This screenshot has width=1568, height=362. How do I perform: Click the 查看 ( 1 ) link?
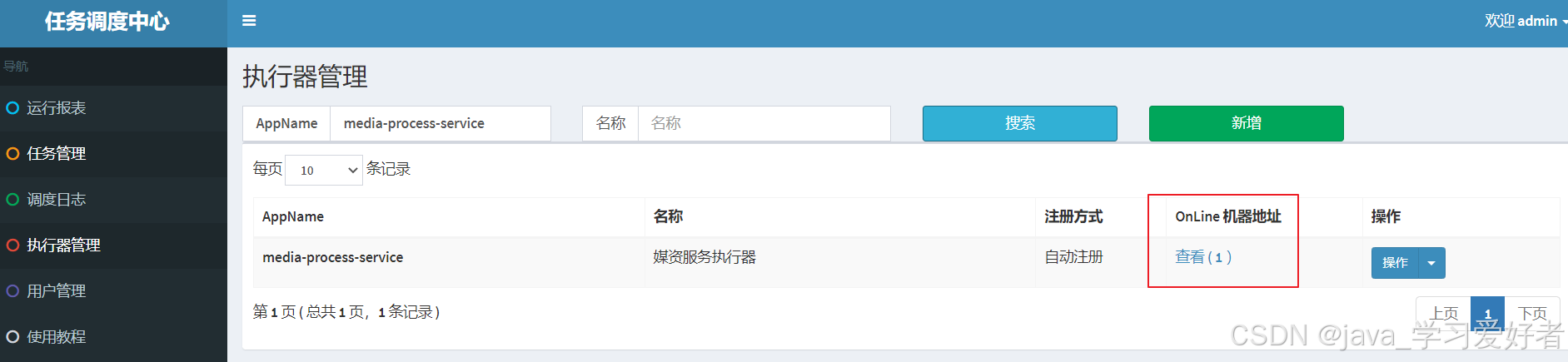pos(1203,257)
